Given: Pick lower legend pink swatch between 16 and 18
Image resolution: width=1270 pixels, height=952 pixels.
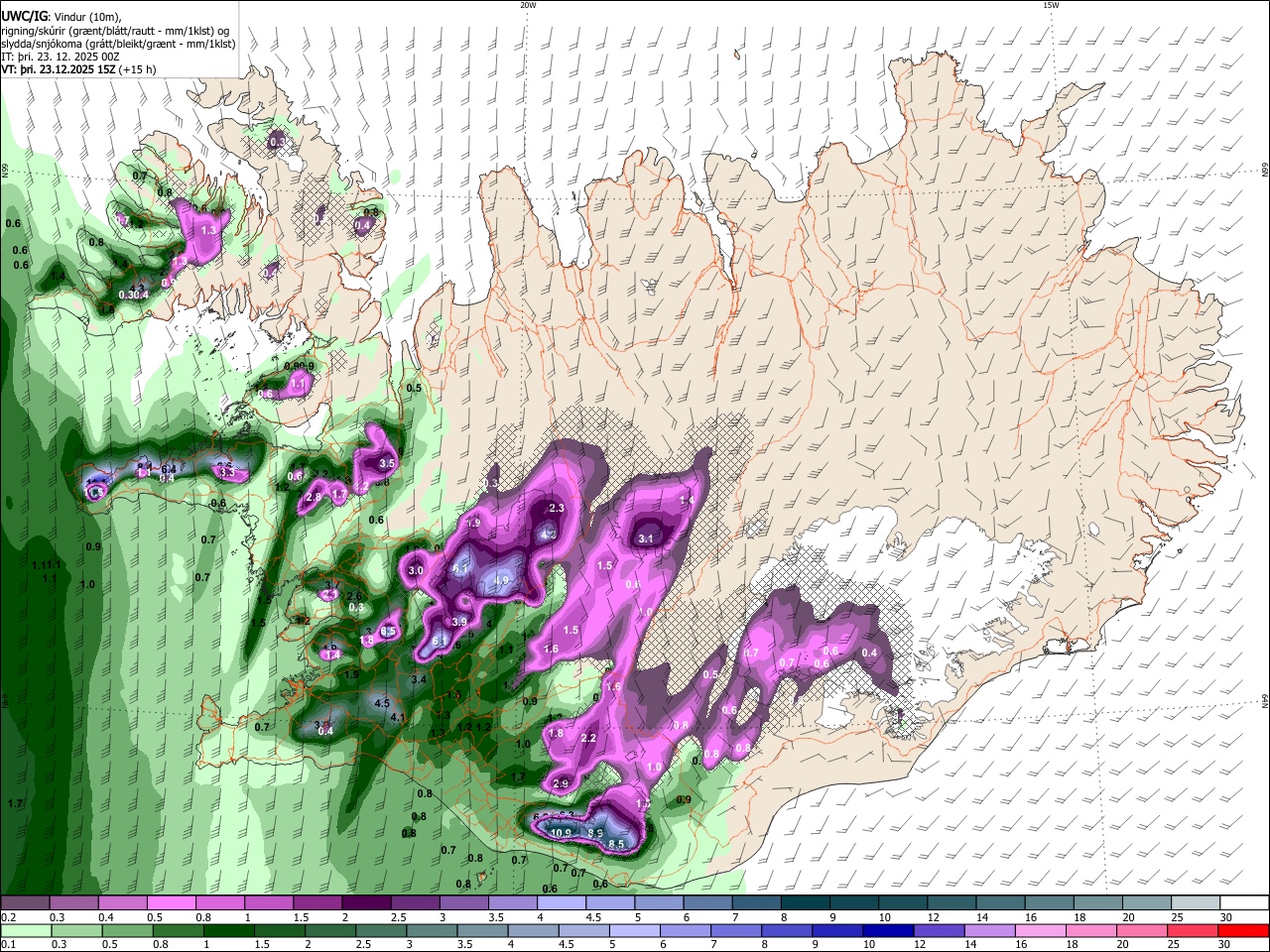Looking at the screenshot, I should pyautogui.click(x=1040, y=930).
